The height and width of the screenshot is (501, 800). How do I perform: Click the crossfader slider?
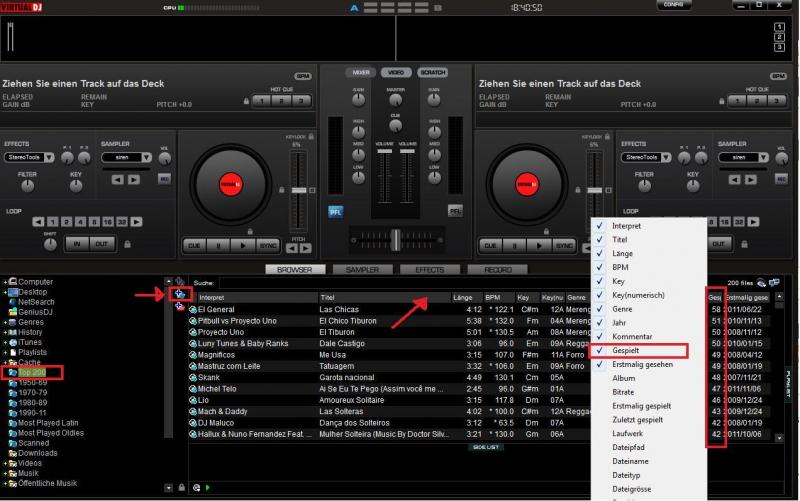397,239
